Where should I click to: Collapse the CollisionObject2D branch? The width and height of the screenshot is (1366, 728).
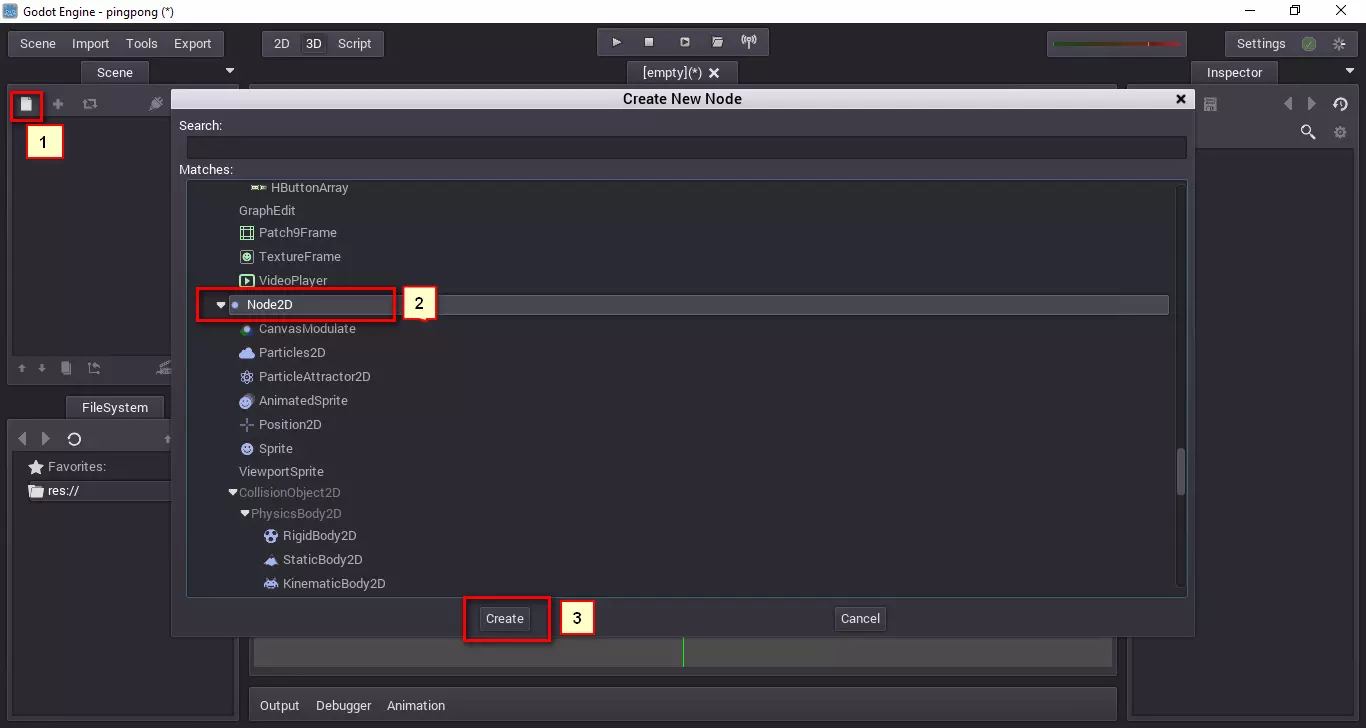[x=233, y=493]
